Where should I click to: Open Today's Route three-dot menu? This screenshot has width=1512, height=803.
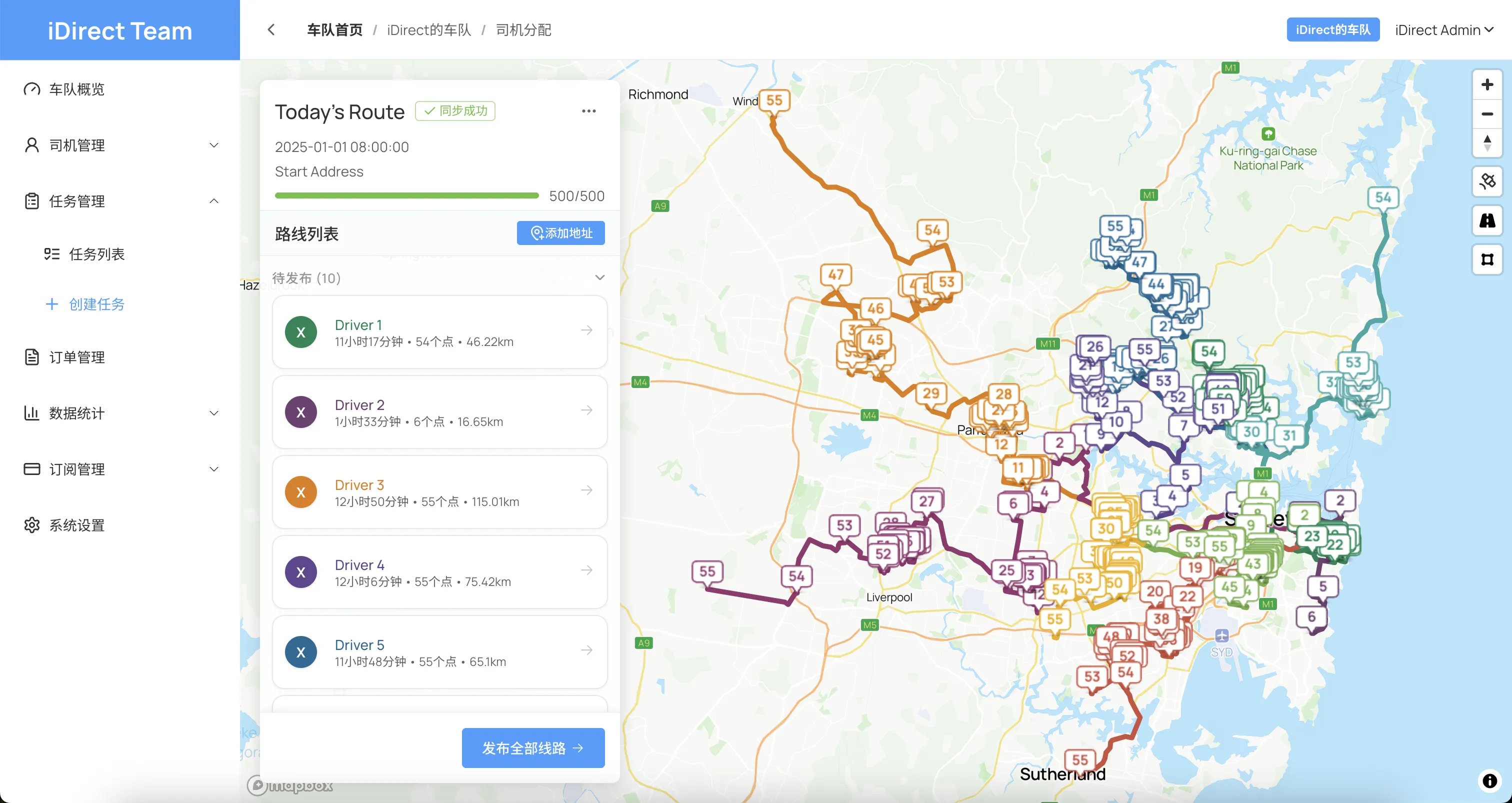click(588, 111)
